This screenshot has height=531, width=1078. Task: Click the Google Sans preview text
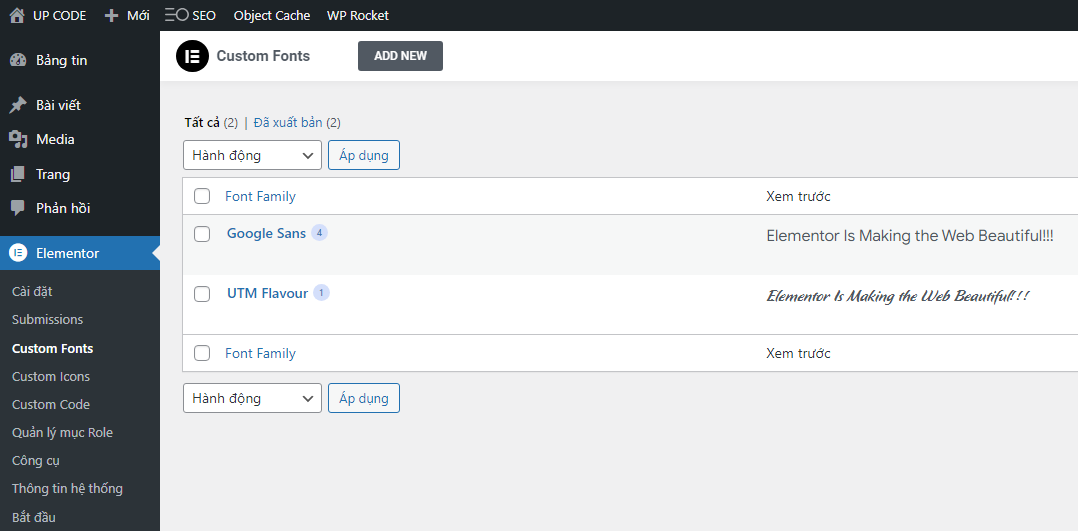tap(910, 236)
